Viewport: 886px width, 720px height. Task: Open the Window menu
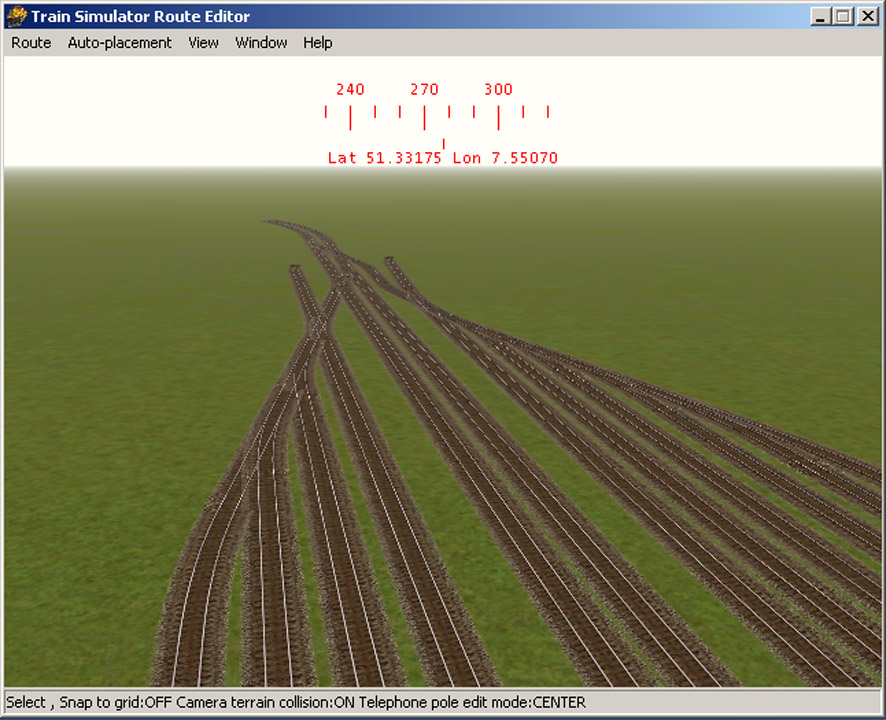tap(261, 43)
